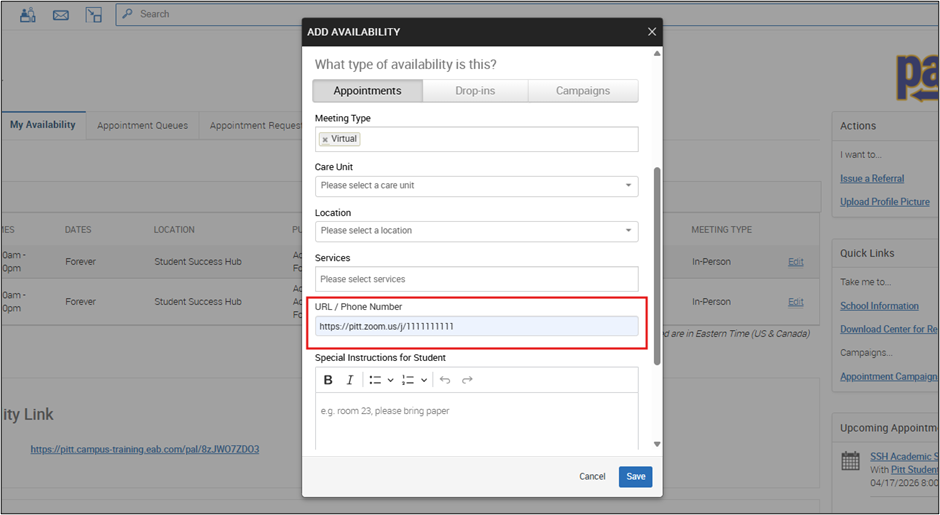
Task: Open the School Information quick link
Action: coord(879,306)
